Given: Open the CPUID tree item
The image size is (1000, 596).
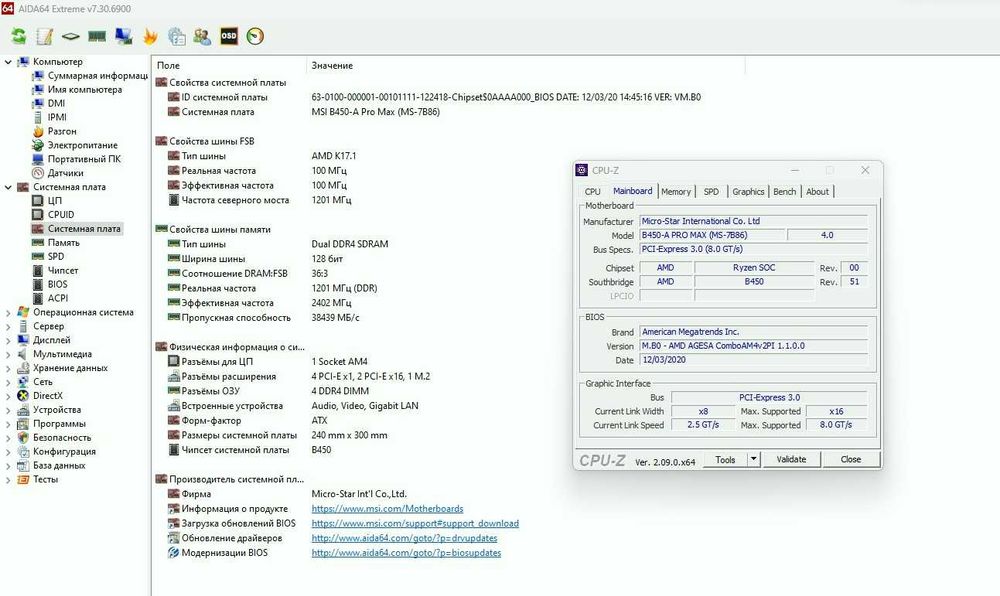Looking at the screenshot, I should [x=61, y=215].
